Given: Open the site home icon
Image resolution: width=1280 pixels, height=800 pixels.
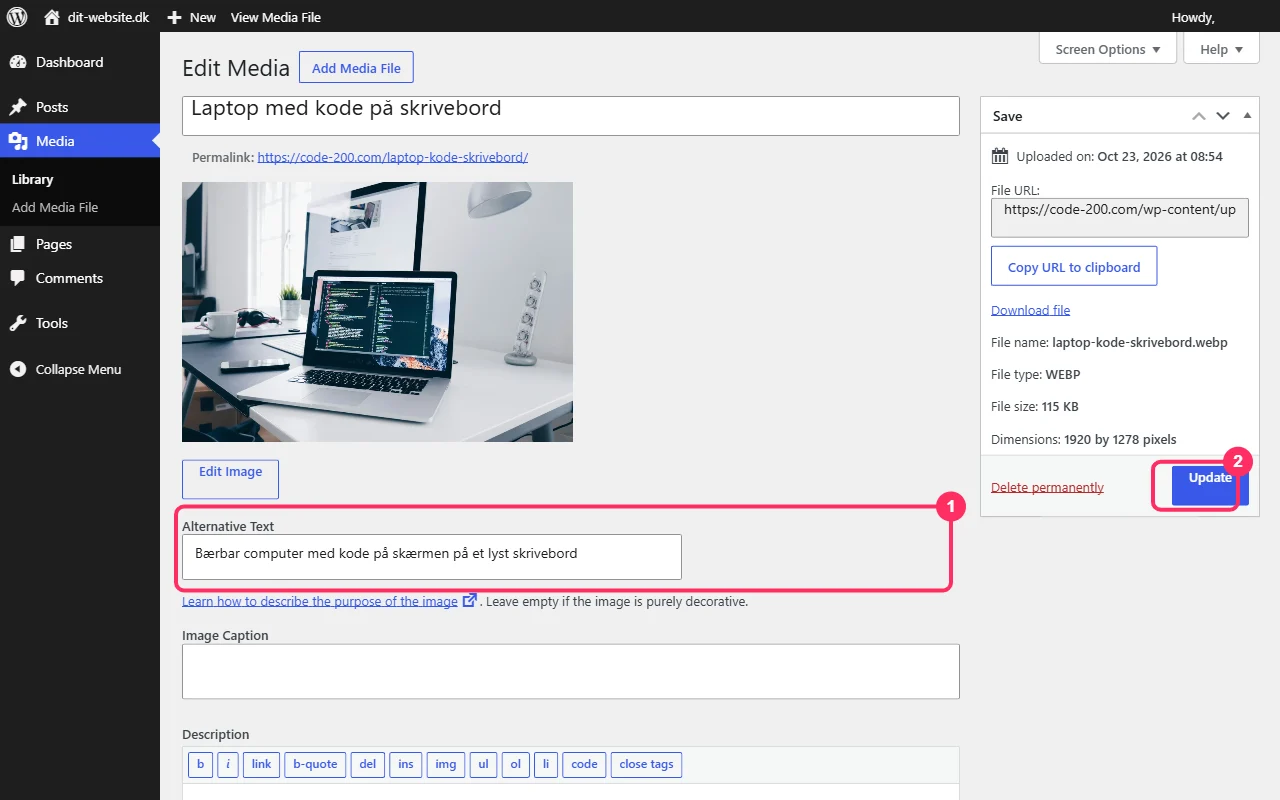Looking at the screenshot, I should click(52, 17).
